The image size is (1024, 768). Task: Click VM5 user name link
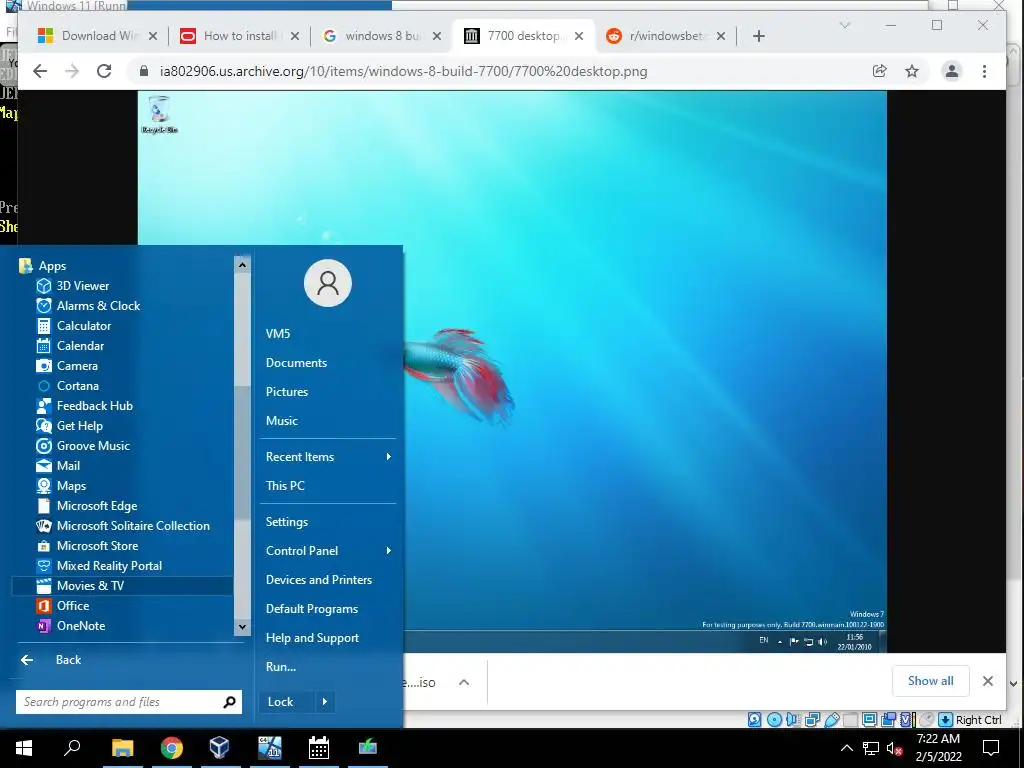tap(278, 334)
